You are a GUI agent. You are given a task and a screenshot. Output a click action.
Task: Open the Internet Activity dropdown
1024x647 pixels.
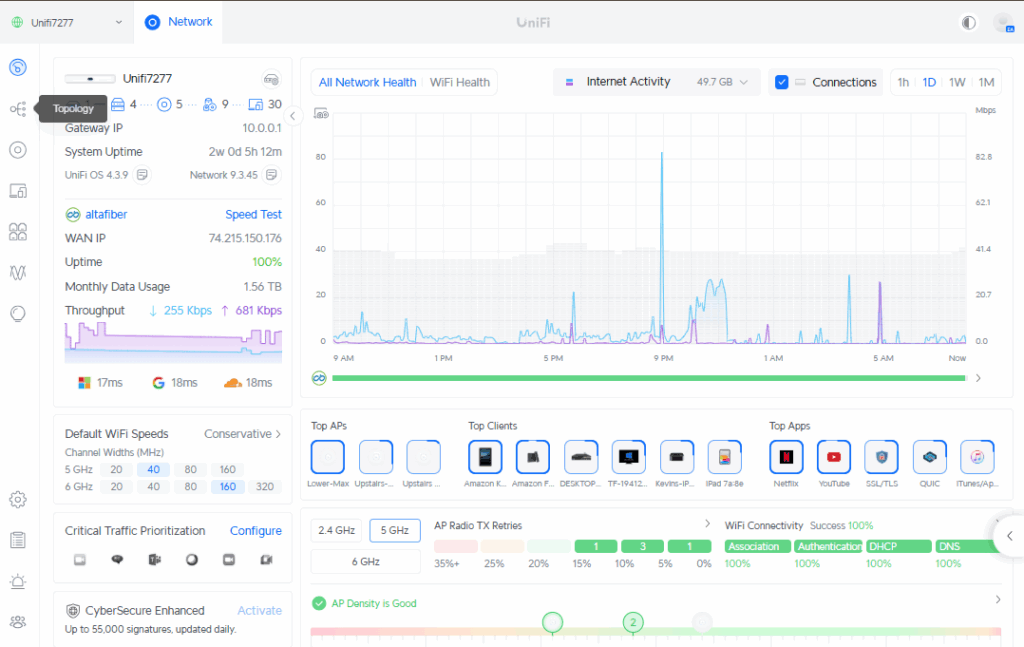(x=656, y=82)
